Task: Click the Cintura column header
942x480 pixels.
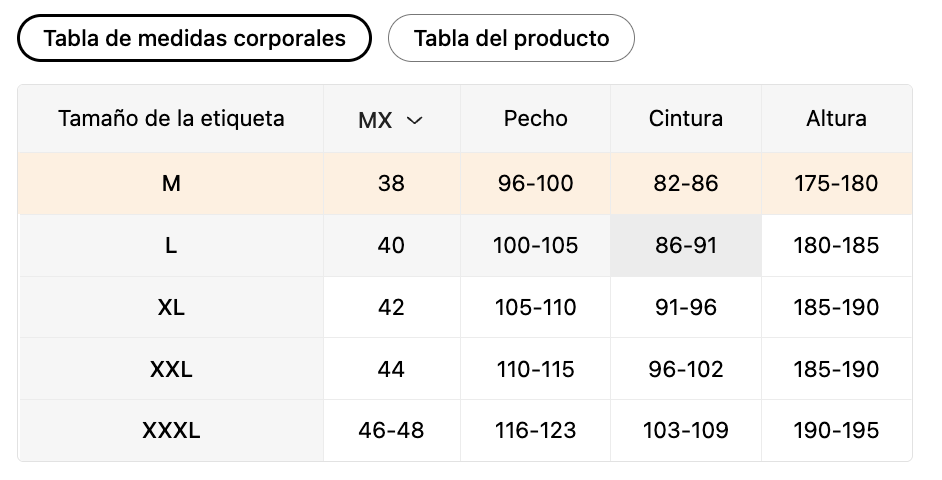Action: pyautogui.click(x=685, y=119)
